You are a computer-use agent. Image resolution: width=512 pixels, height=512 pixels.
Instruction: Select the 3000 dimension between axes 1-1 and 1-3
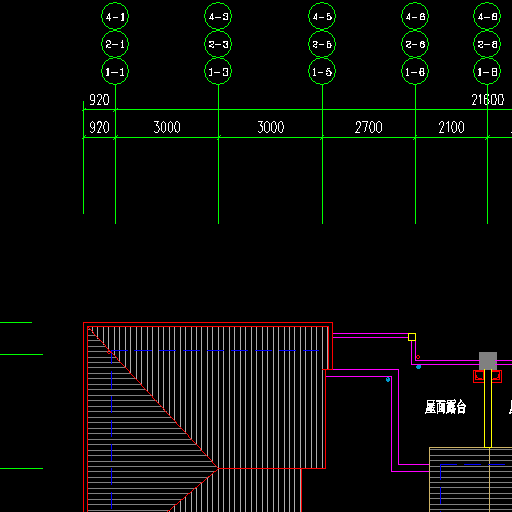click(x=167, y=127)
